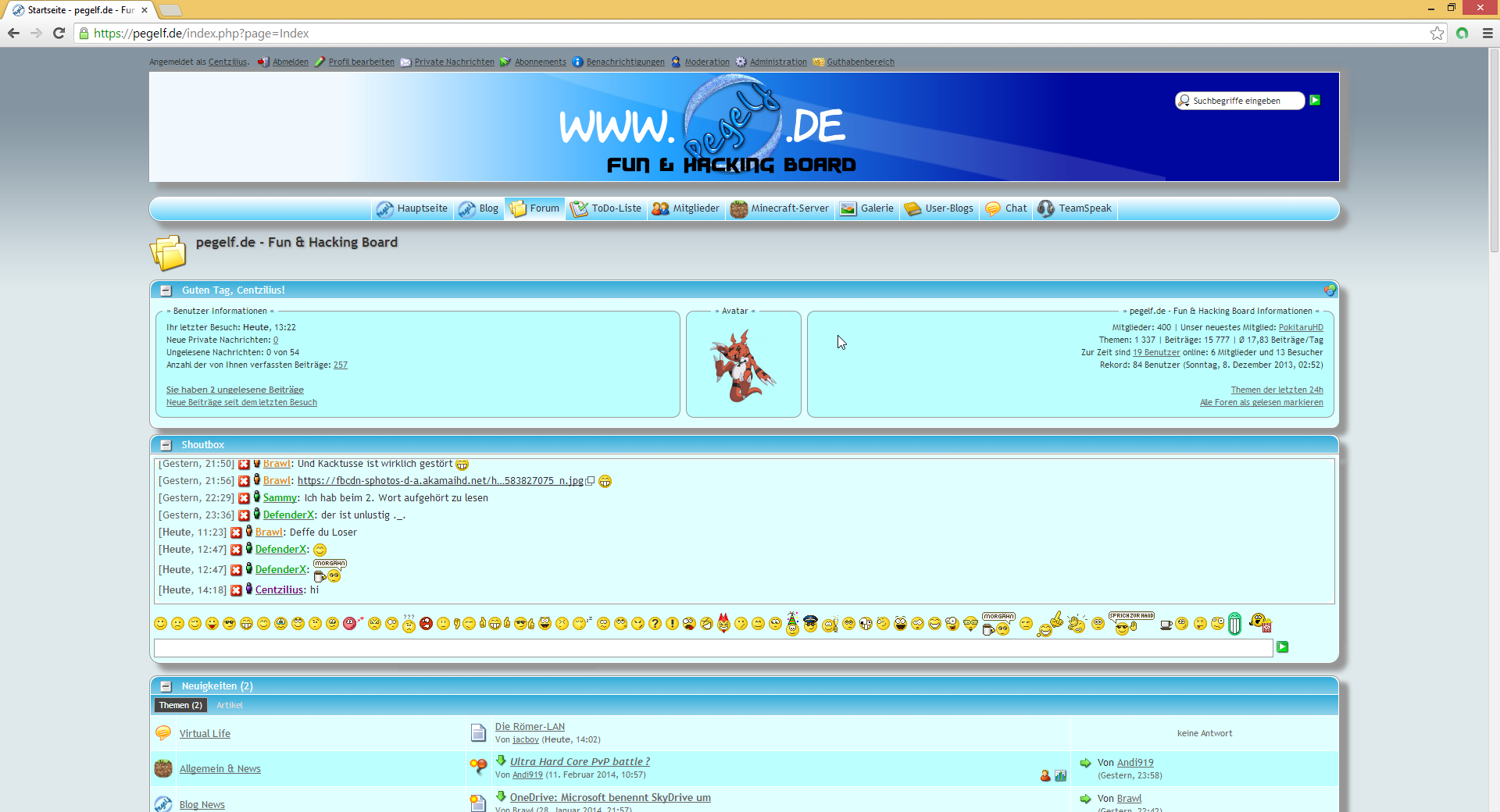The width and height of the screenshot is (1500, 812).
Task: Collapse the Neuigkeiten section
Action: [x=166, y=686]
